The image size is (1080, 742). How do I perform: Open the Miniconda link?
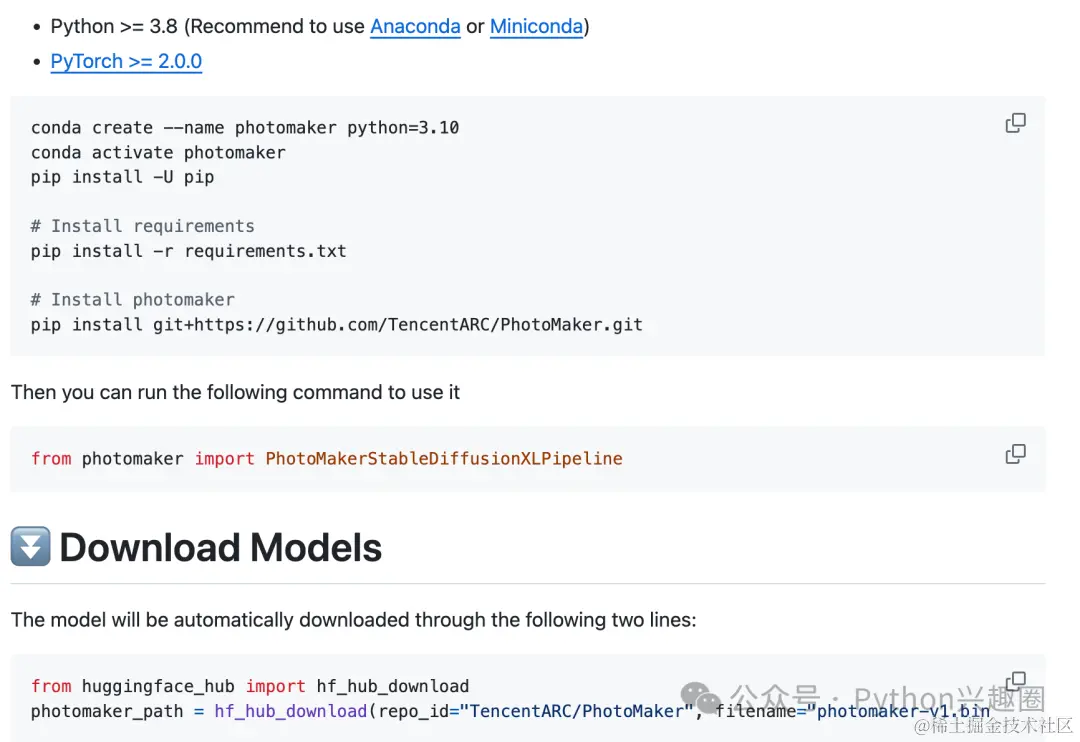(x=536, y=26)
